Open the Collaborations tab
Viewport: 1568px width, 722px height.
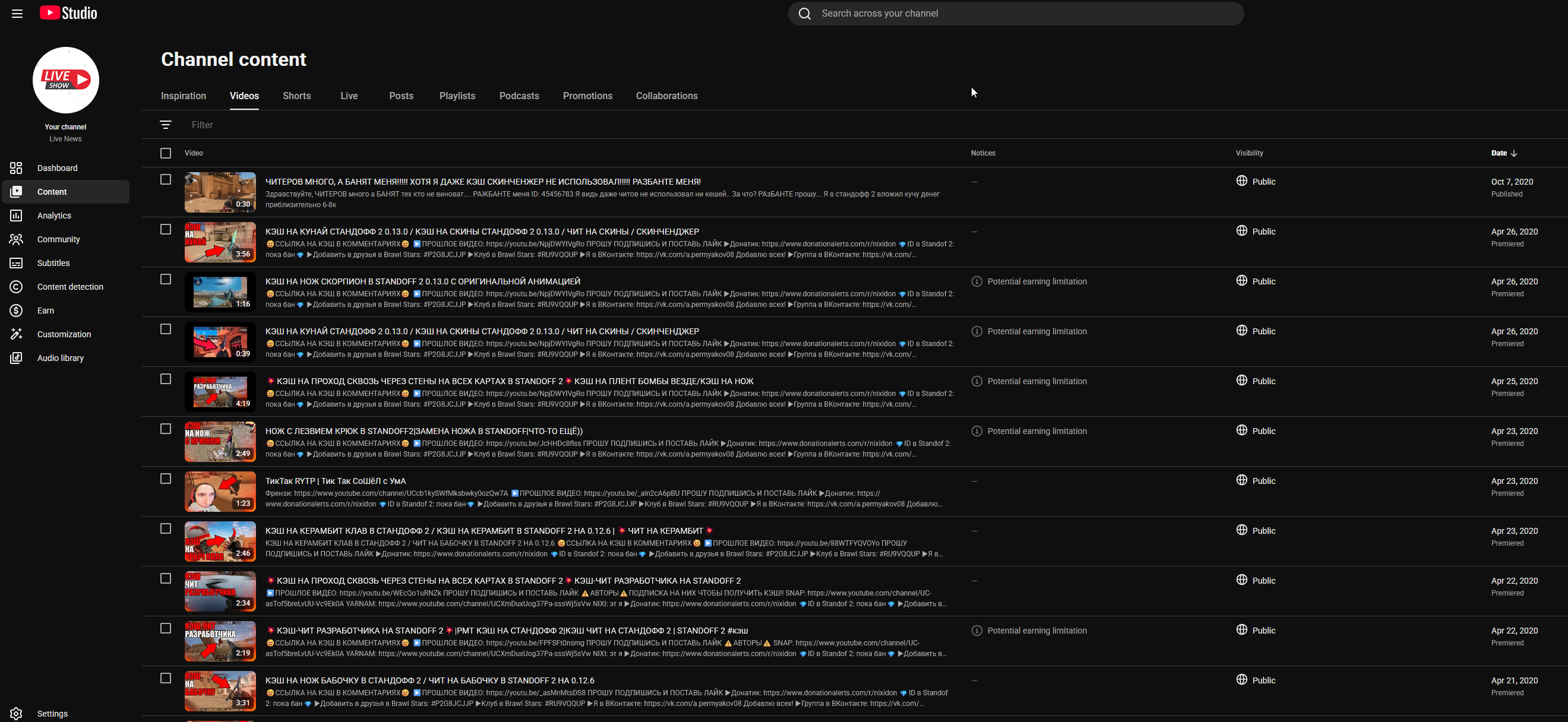coord(666,96)
